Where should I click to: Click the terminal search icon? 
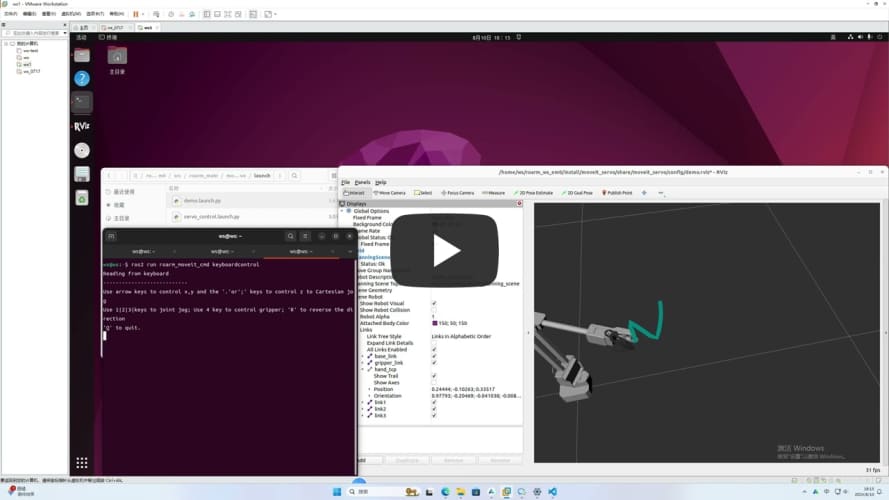[x=290, y=236]
